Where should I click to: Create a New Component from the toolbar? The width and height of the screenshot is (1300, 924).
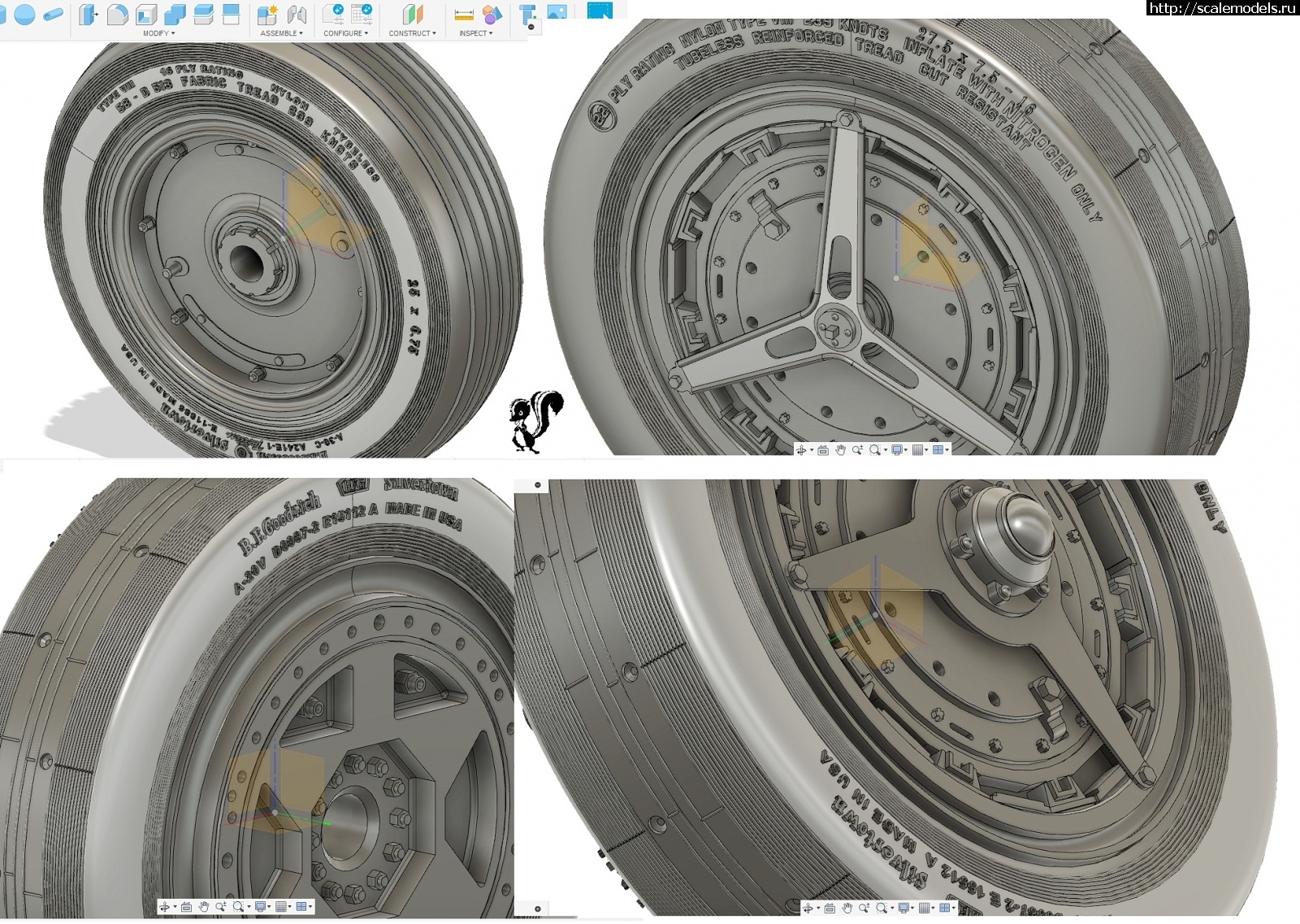point(267,14)
